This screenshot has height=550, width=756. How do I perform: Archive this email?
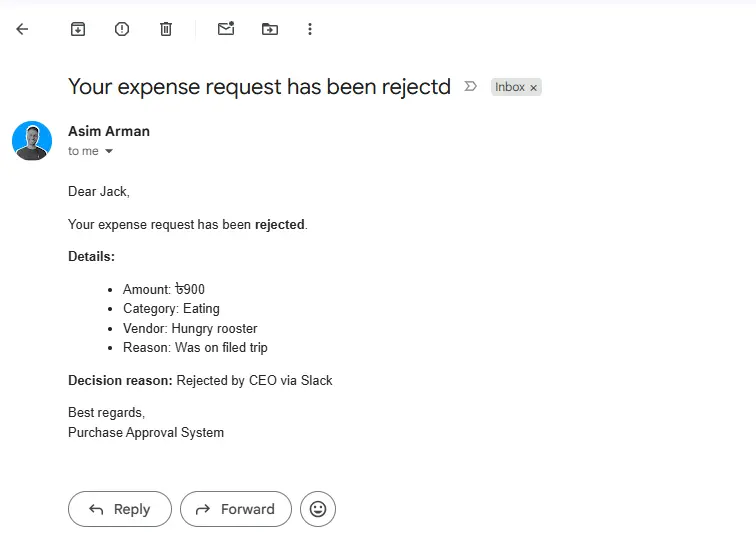(78, 29)
